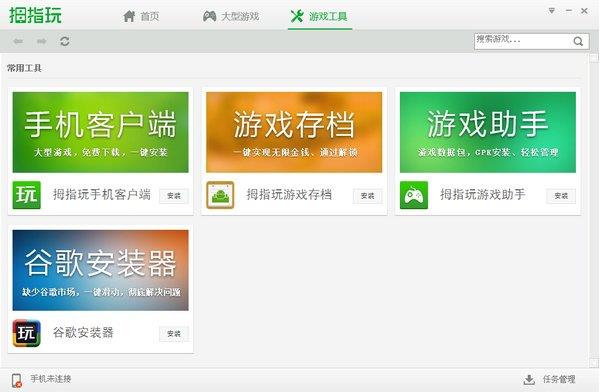
Task: Click the magnifier search icon
Action: 578,41
